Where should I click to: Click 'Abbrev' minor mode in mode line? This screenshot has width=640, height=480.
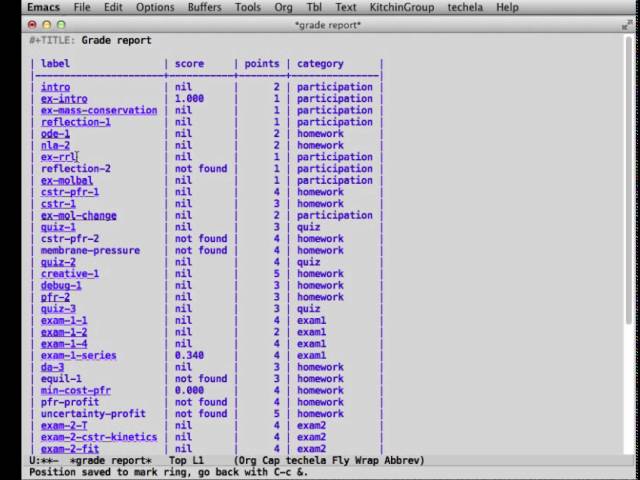pos(402,460)
